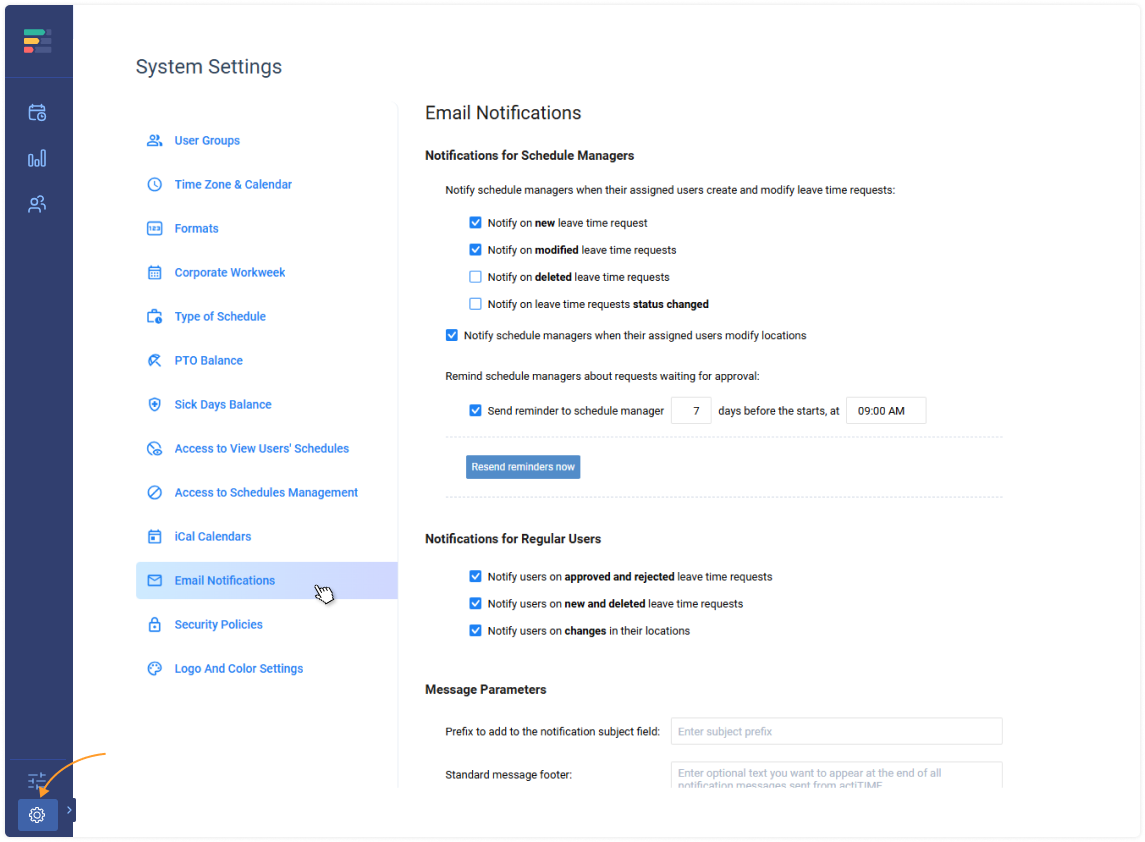The image size is (1145, 842).
Task: Click the settings gear icon at bottom
Action: coord(37,815)
